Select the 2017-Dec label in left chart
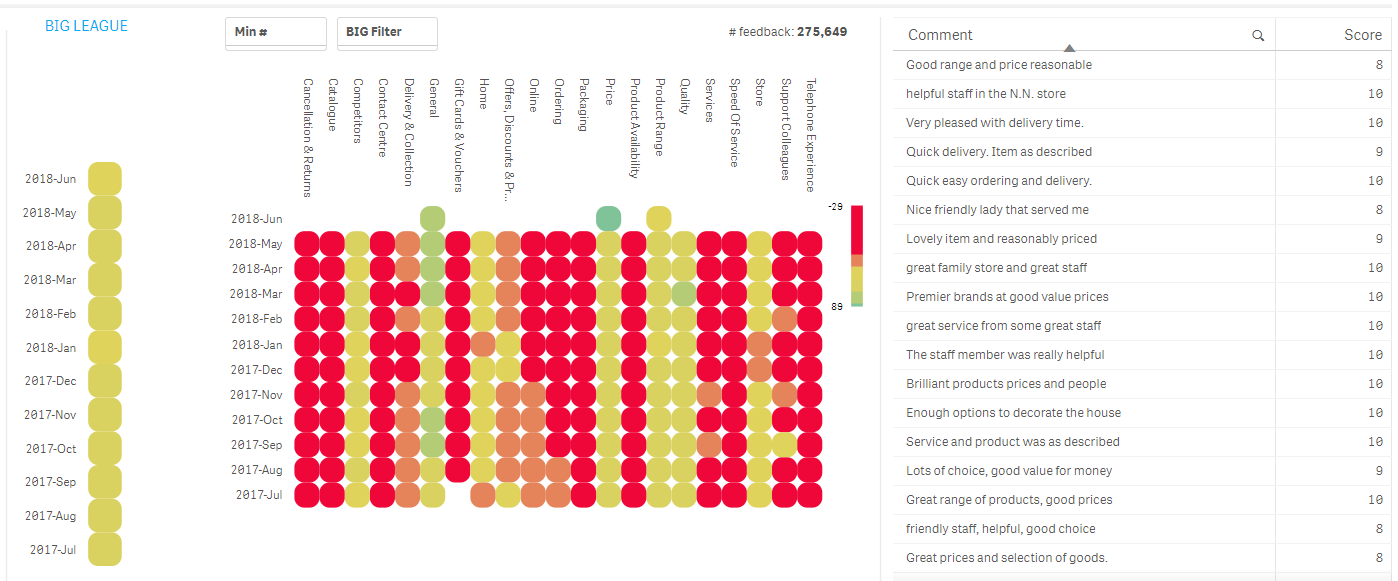This screenshot has height=581, width=1398. pyautogui.click(x=51, y=381)
